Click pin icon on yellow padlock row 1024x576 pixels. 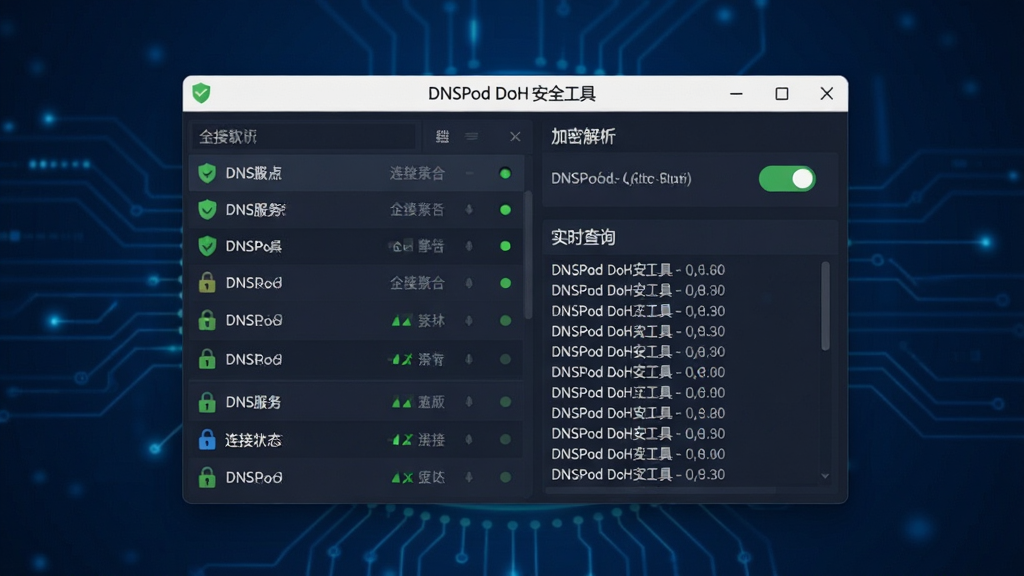point(469,283)
